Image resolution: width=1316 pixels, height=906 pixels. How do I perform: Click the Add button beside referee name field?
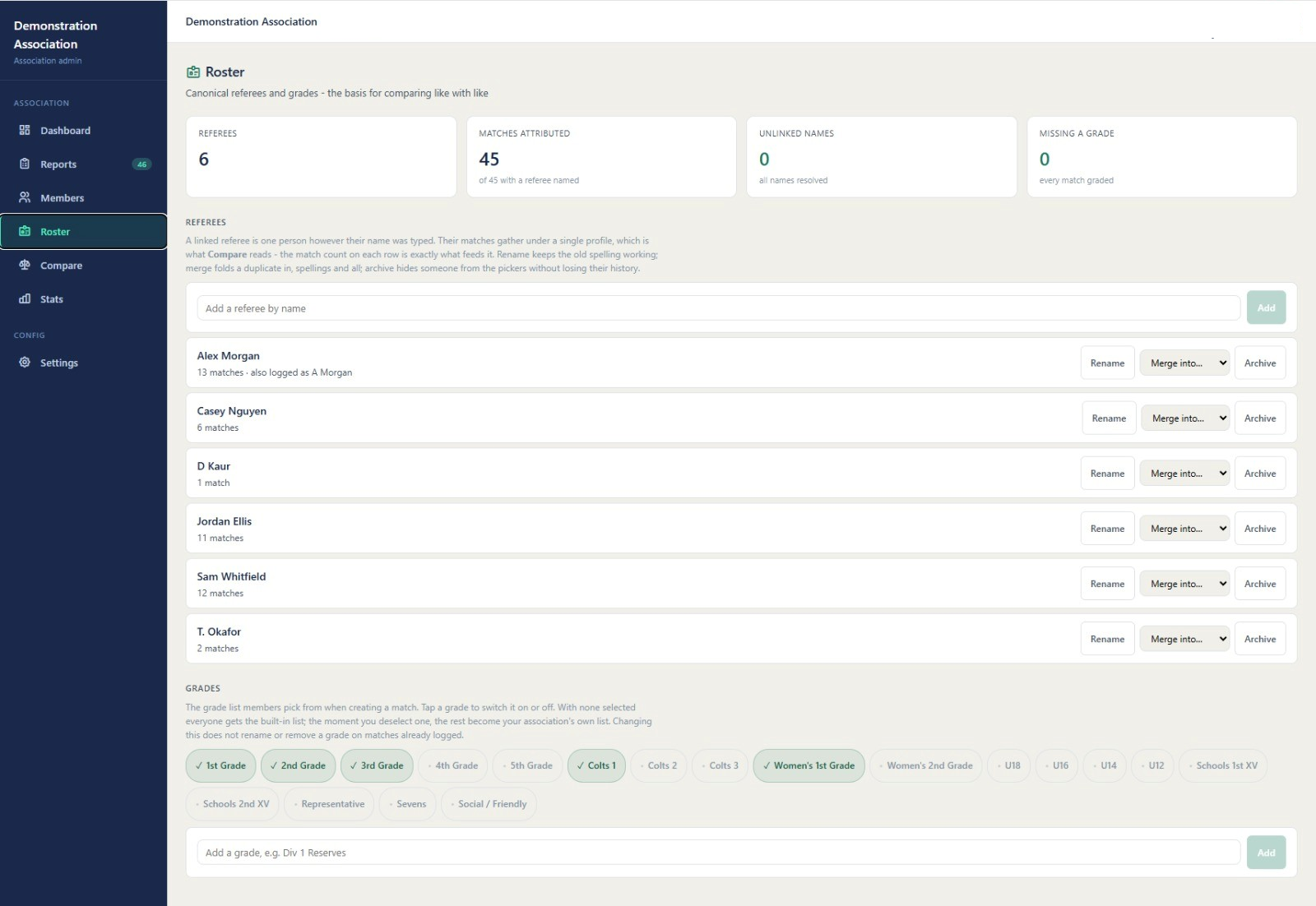click(1266, 307)
